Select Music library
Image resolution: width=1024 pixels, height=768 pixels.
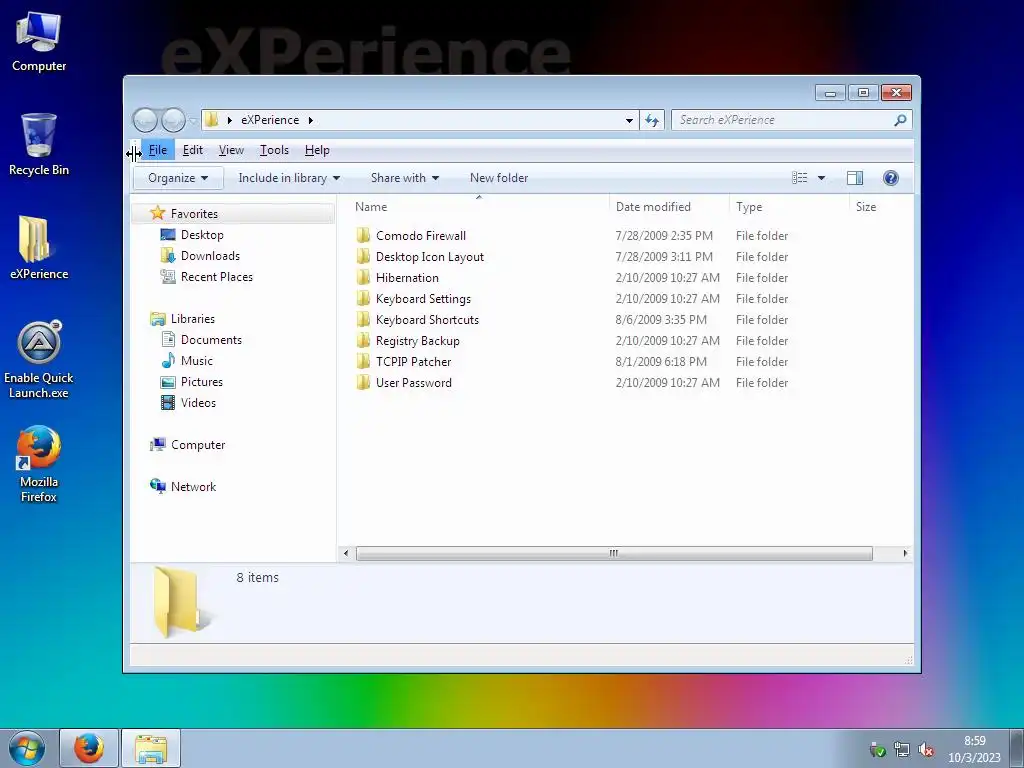tap(197, 360)
